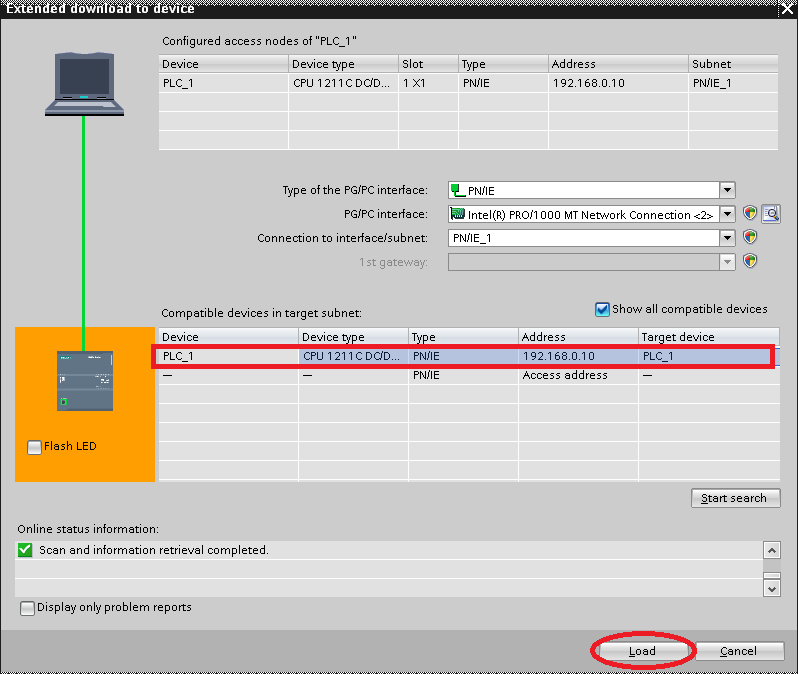
Task: Click the magnifier properties icon beside PG/PC interface
Action: tap(771, 214)
